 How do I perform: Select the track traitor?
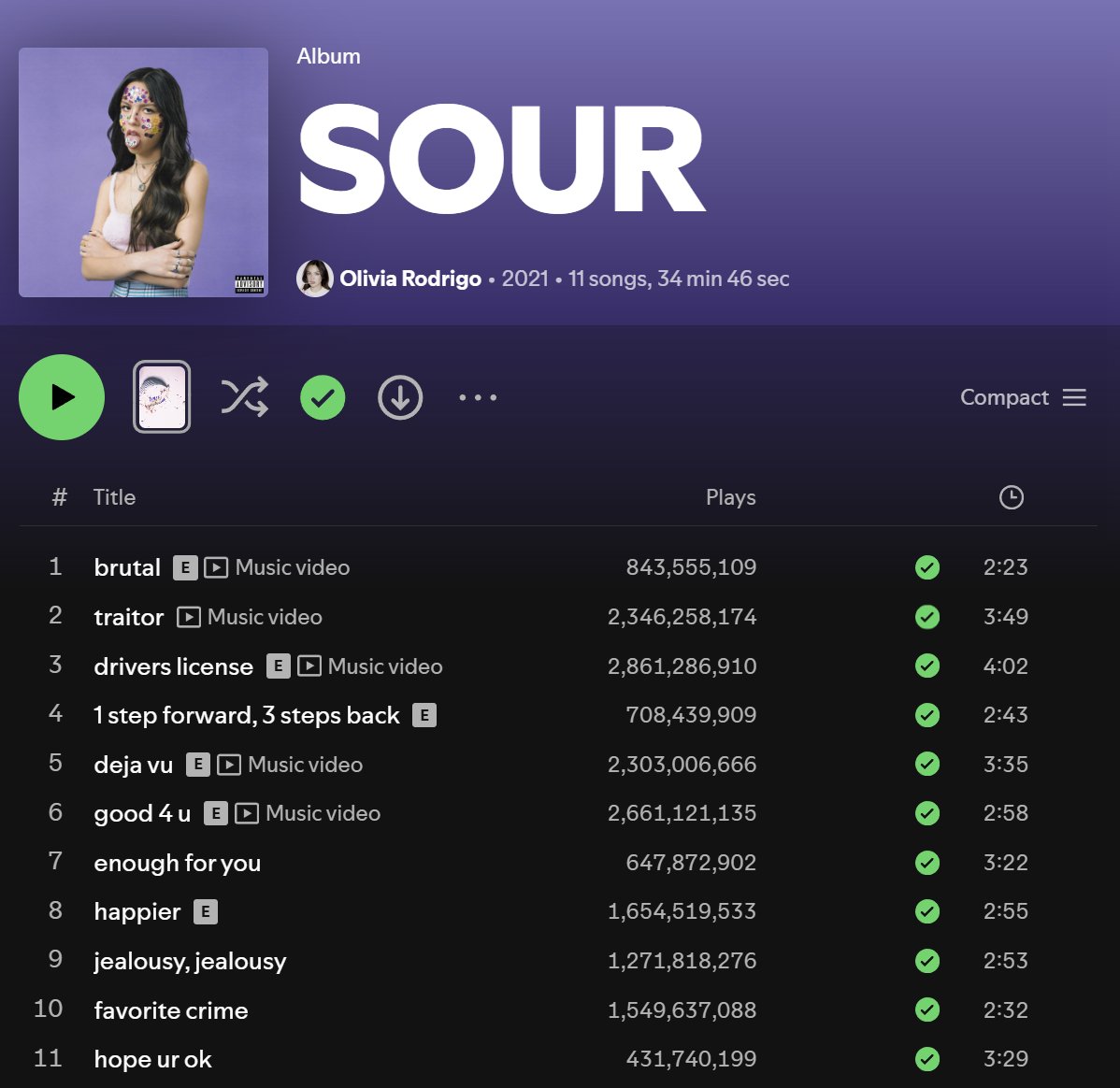click(129, 617)
